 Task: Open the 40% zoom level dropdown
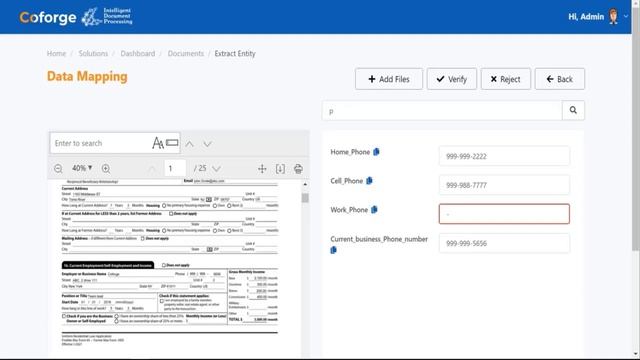82,168
